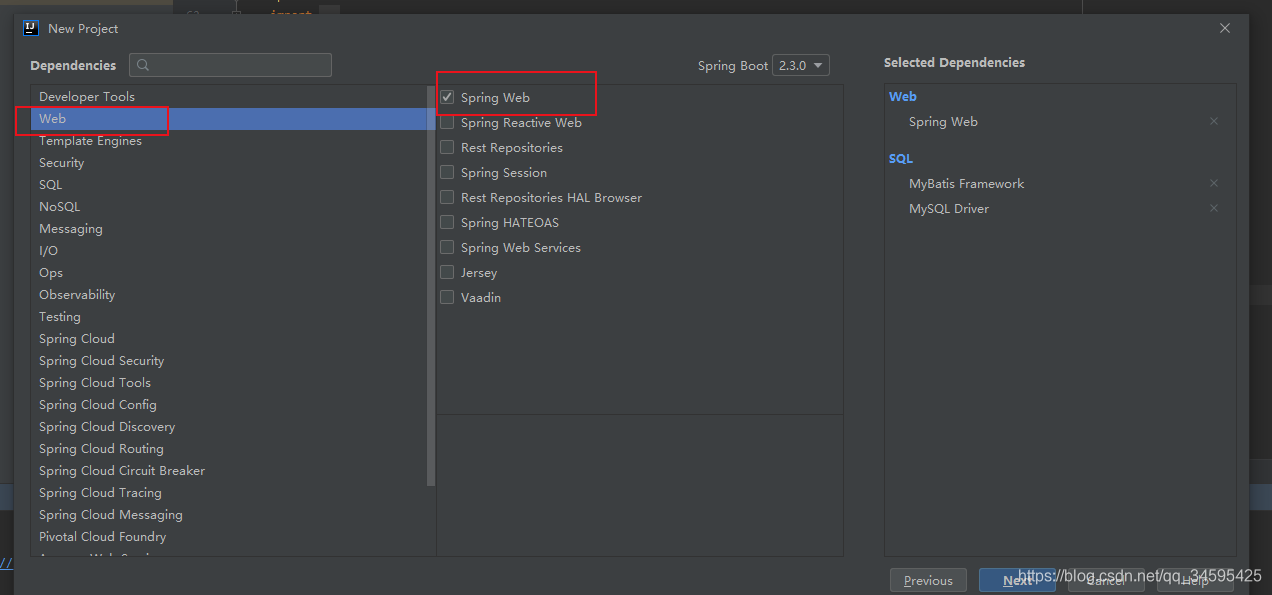Select the Developer Tools category
Viewport: 1272px width, 595px height.
click(228, 96)
